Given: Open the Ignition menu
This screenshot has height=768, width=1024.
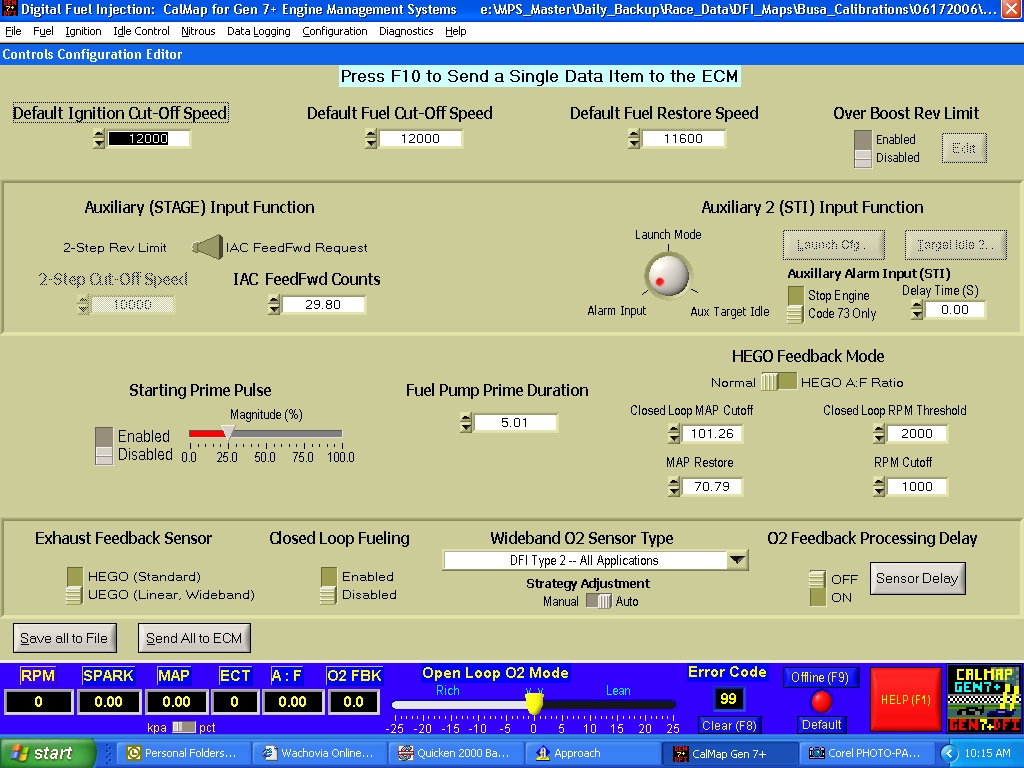Looking at the screenshot, I should 83,31.
